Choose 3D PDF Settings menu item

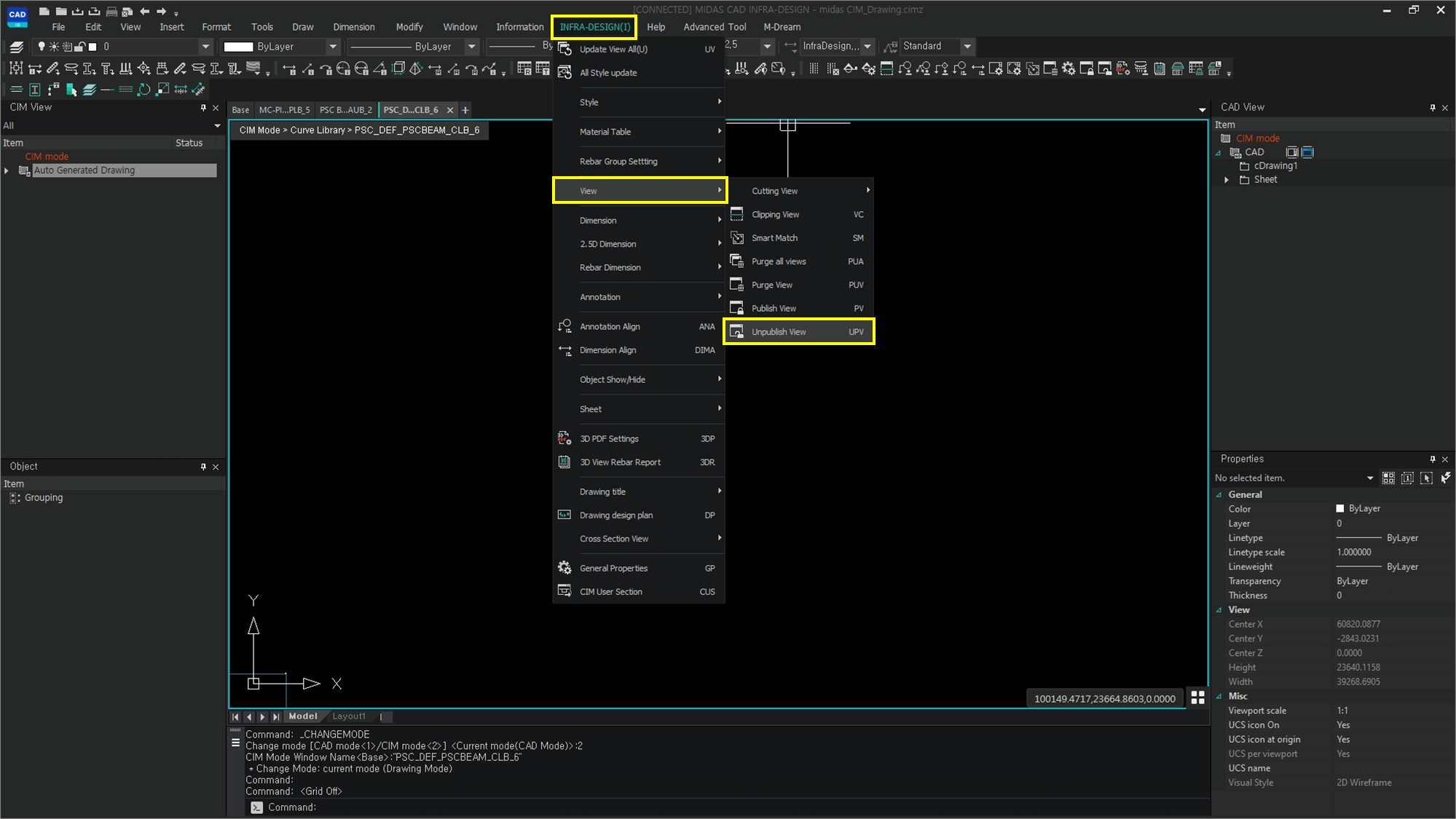pyautogui.click(x=639, y=438)
